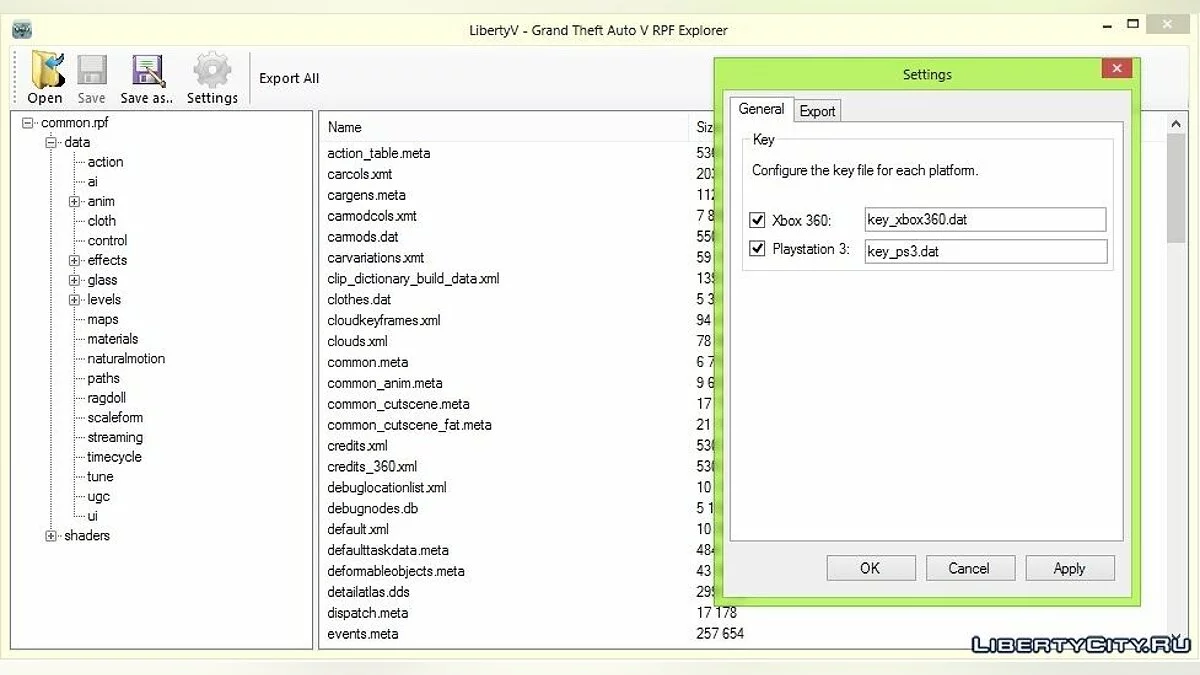This screenshot has width=1200, height=675.
Task: Toggle the Playstation 3 key checkbox
Action: (x=757, y=249)
